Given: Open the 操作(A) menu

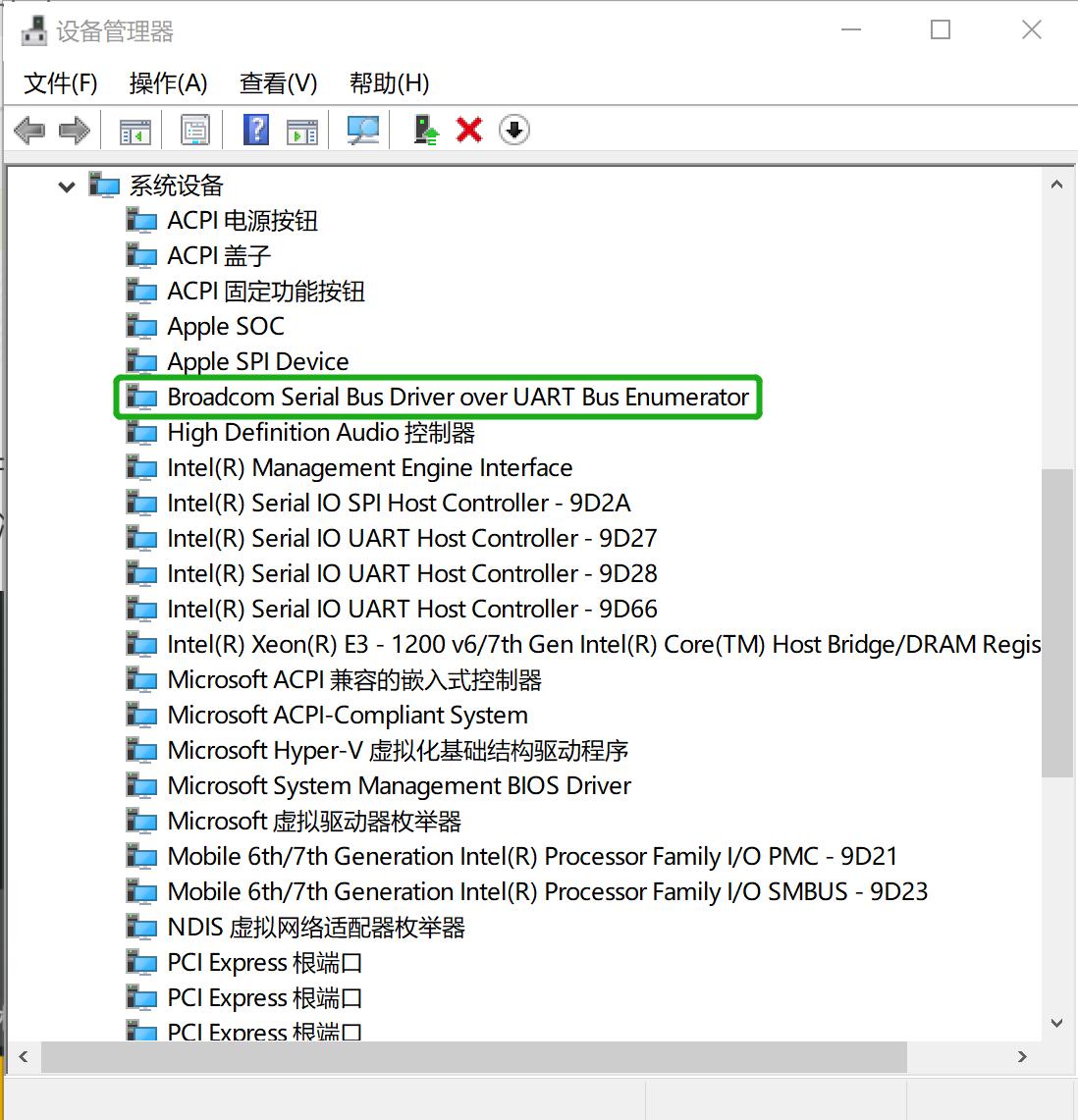Looking at the screenshot, I should (168, 83).
